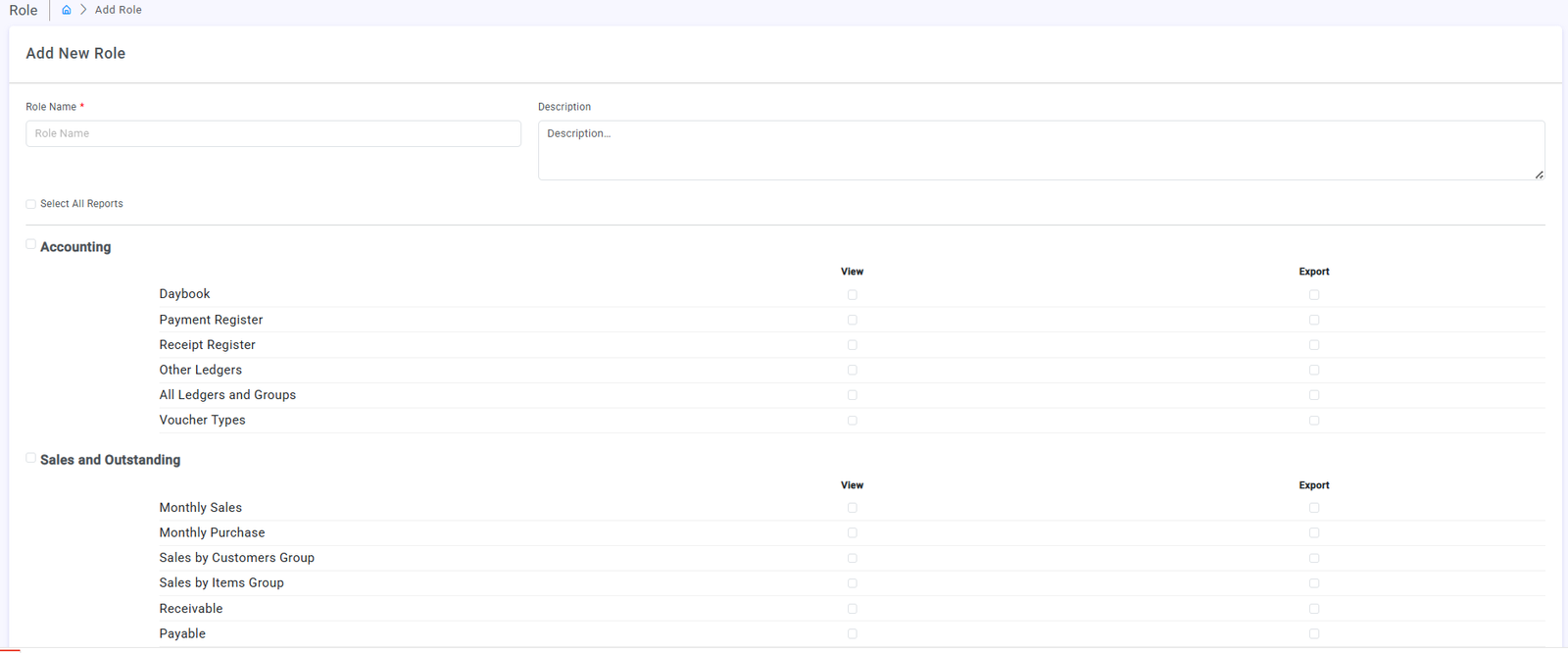Allow View access for Other Ledgers
Viewport: 1568px width, 653px height.
pos(852,371)
